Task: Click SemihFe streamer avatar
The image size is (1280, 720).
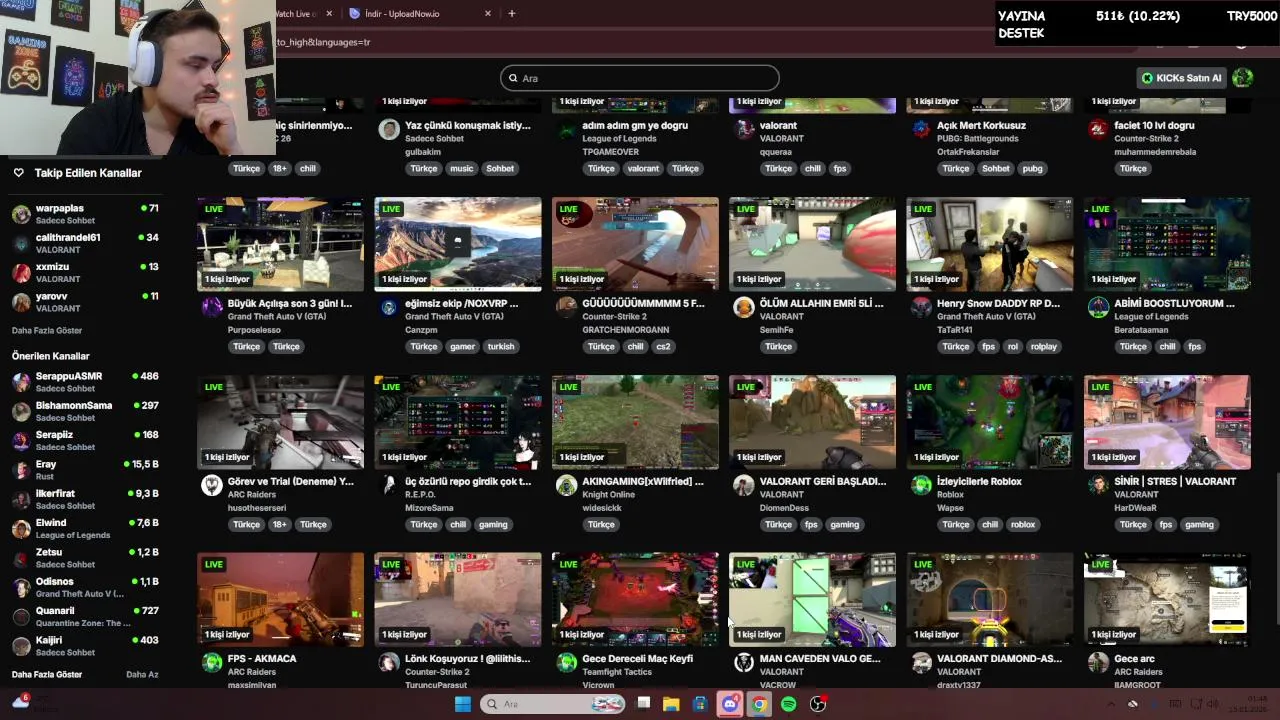Action: (x=744, y=307)
